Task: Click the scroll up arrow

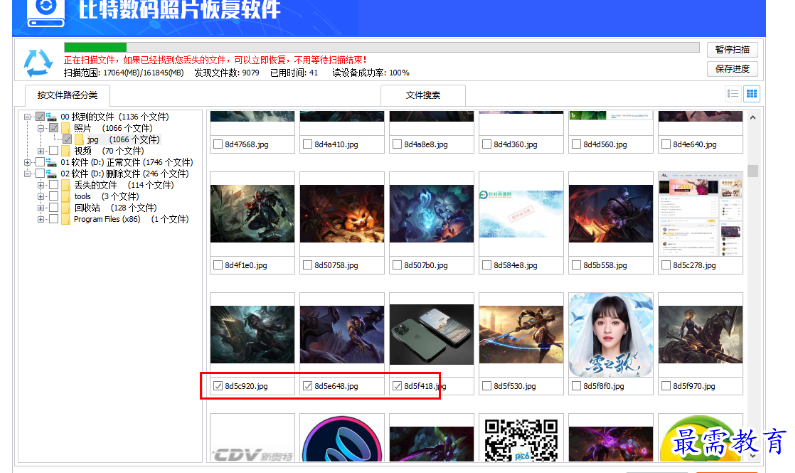Action: pyautogui.click(x=753, y=118)
